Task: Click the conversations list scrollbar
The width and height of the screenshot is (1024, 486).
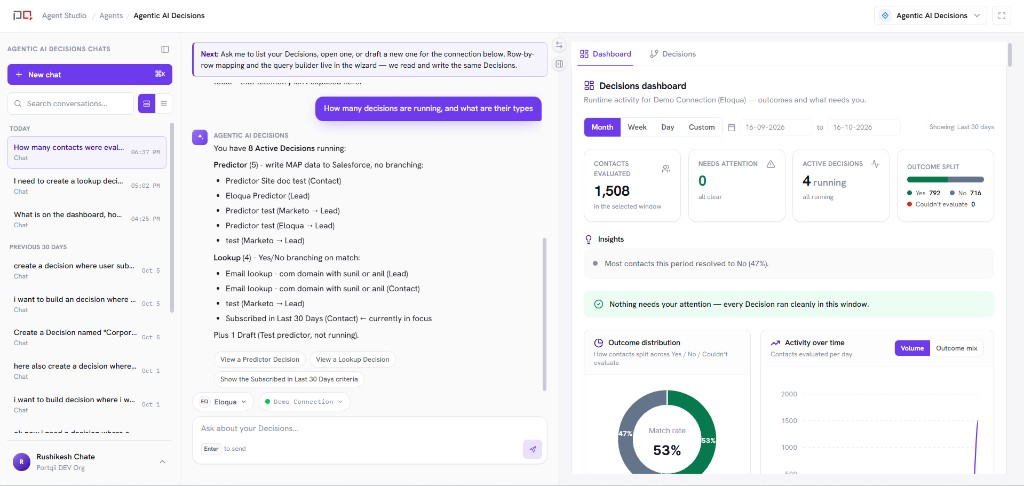Action: 172,217
